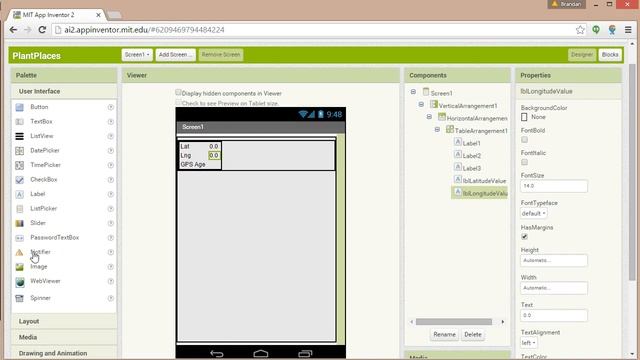Reload the page with browser refresh icon
Viewport: 640px width, 360px height.
[42, 30]
